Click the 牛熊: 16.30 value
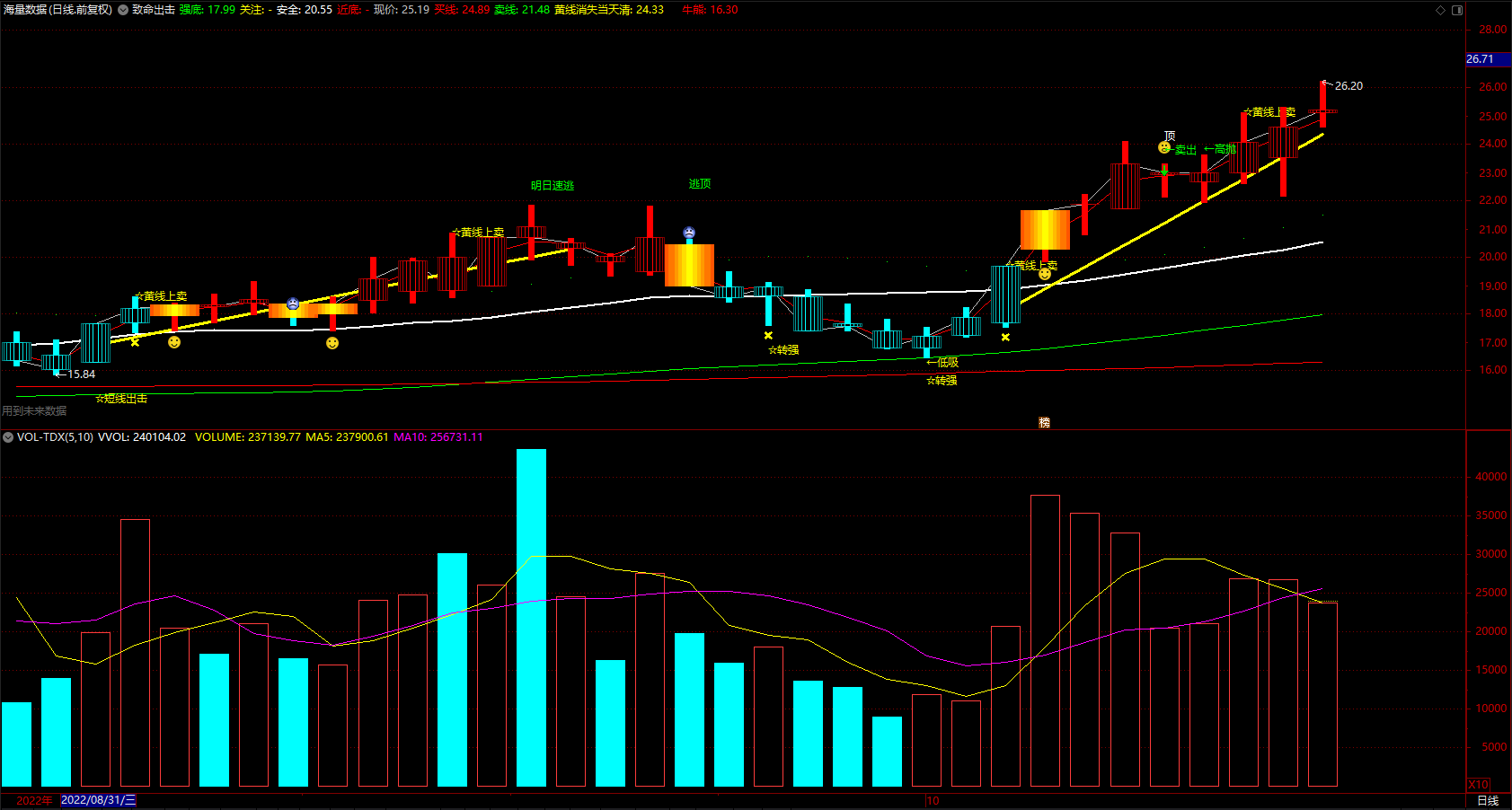This screenshot has width=1512, height=810. click(x=710, y=10)
